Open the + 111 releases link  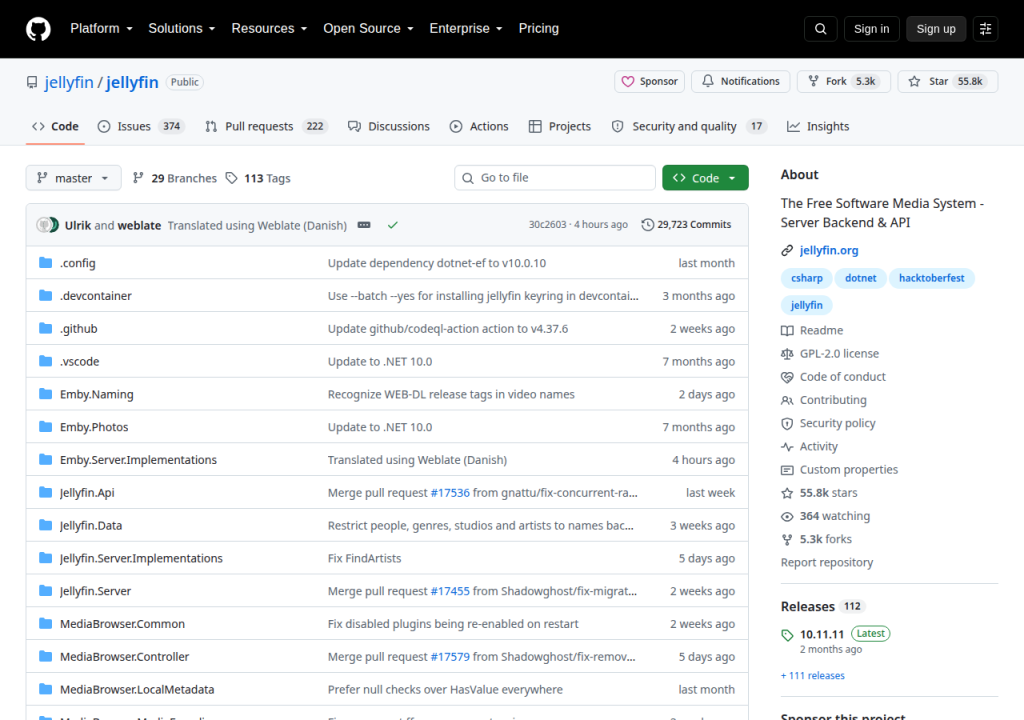click(812, 676)
